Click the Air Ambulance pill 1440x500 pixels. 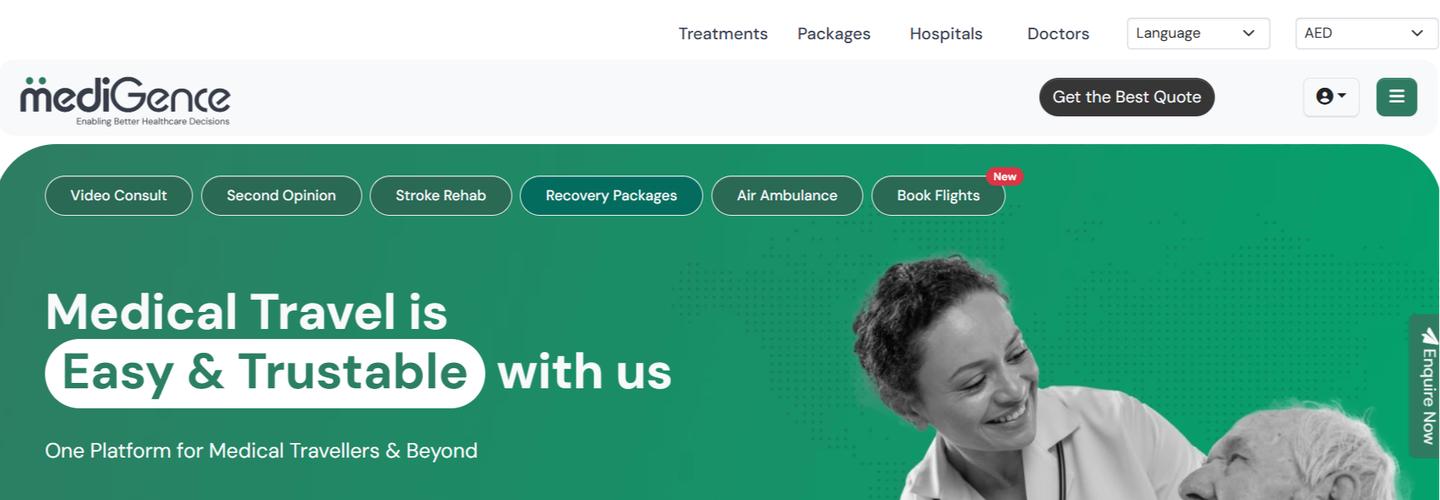(787, 195)
